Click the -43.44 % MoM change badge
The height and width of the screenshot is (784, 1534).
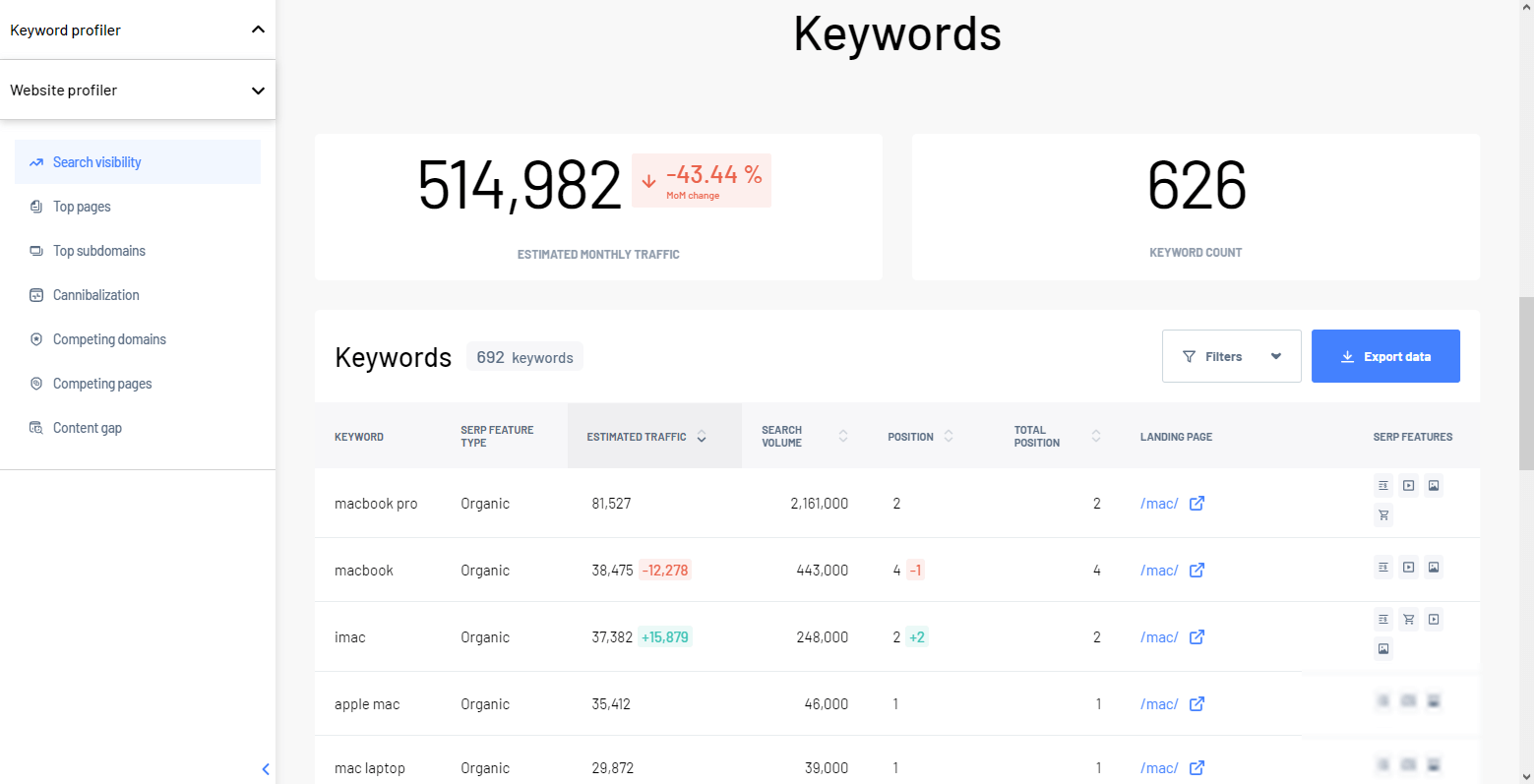coord(702,180)
